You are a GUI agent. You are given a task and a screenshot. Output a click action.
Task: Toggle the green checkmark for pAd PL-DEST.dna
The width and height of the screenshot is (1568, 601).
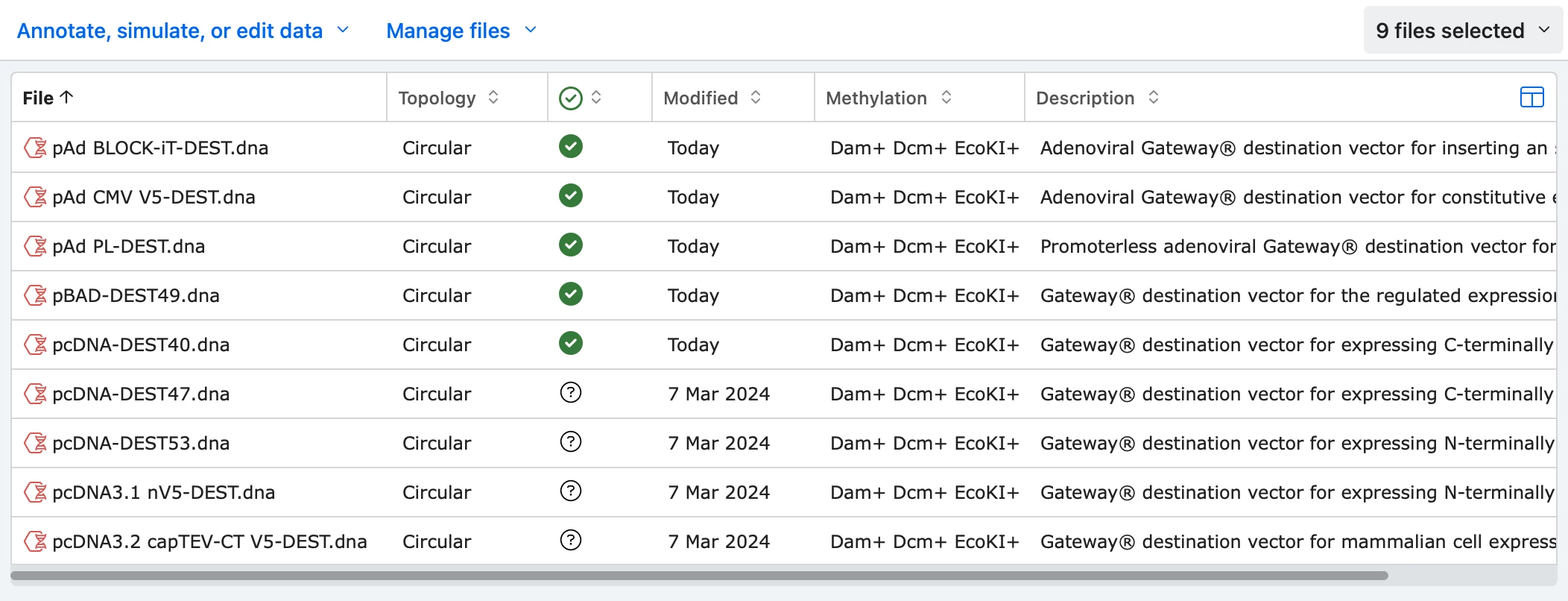tap(571, 245)
